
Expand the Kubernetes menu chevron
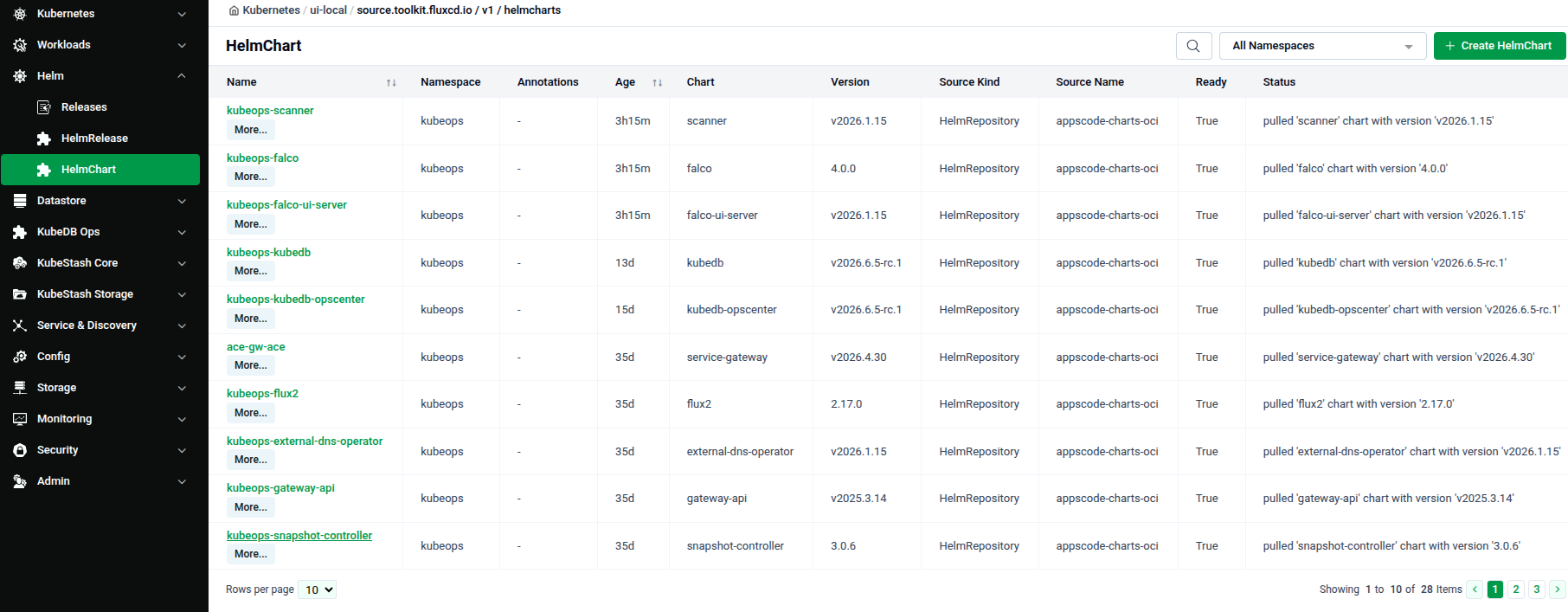point(182,14)
